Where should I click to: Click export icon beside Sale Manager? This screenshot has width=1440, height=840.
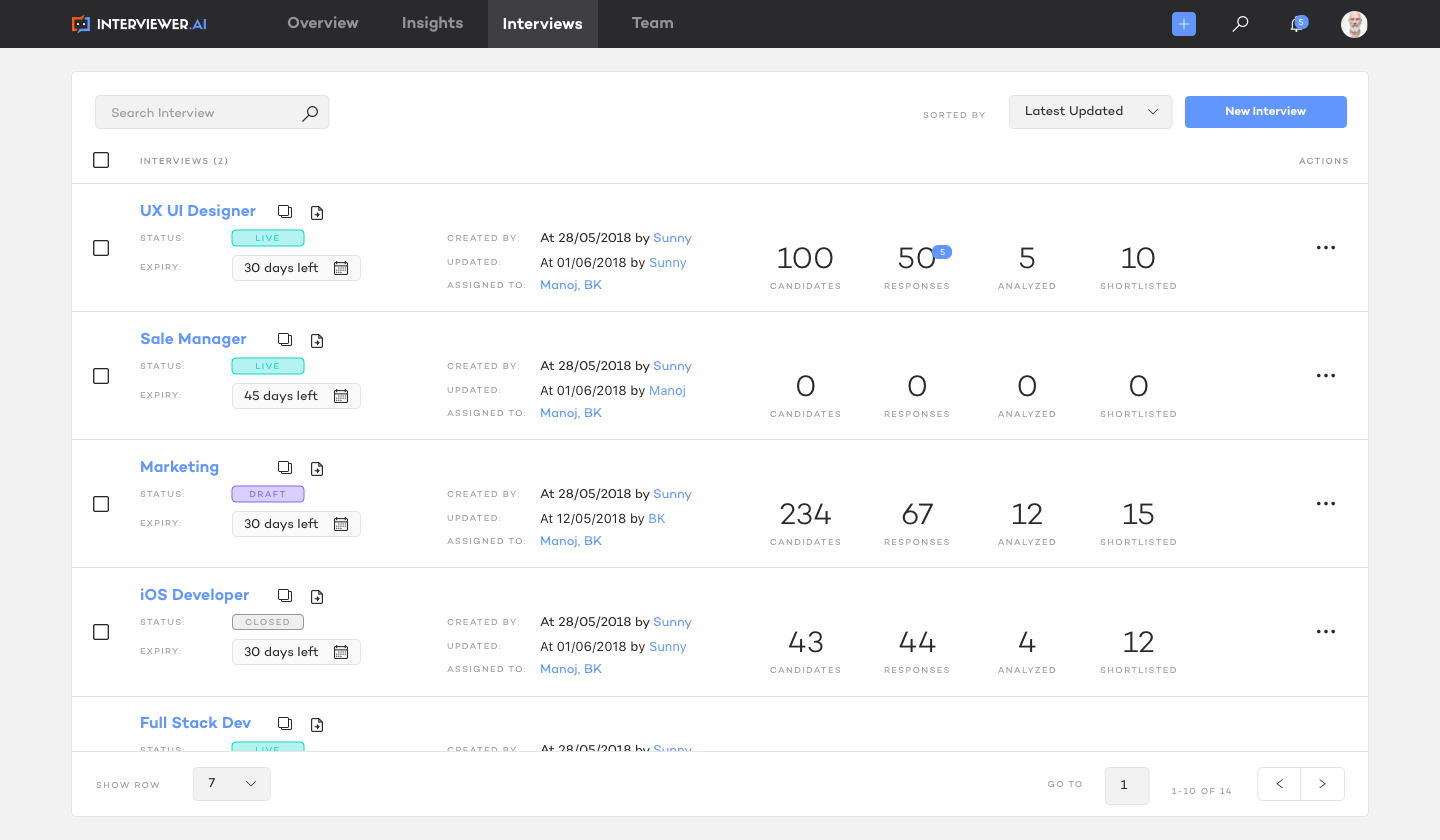[x=317, y=341]
